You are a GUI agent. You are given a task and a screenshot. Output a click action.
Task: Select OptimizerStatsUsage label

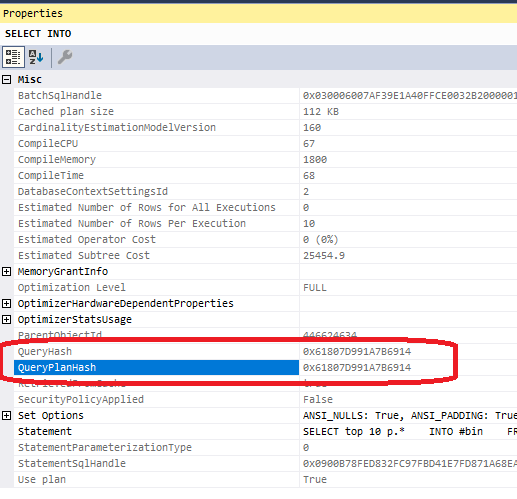(75, 320)
